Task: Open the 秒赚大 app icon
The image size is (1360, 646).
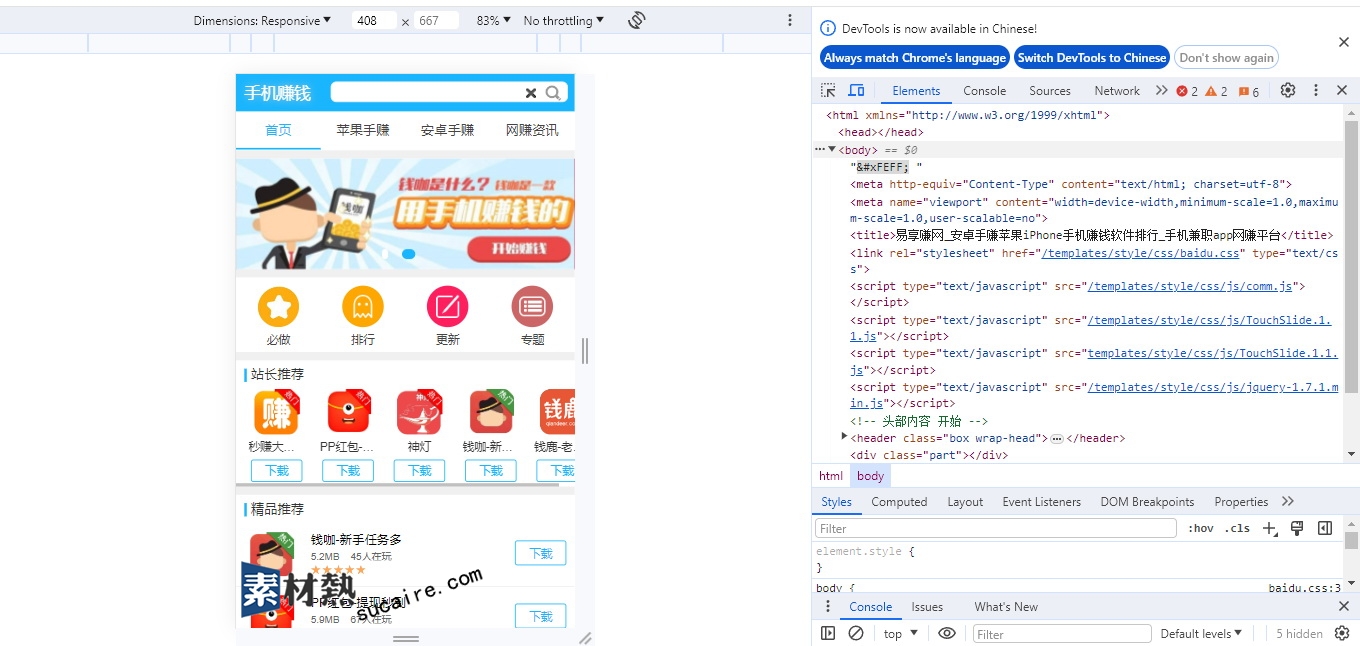Action: [276, 411]
